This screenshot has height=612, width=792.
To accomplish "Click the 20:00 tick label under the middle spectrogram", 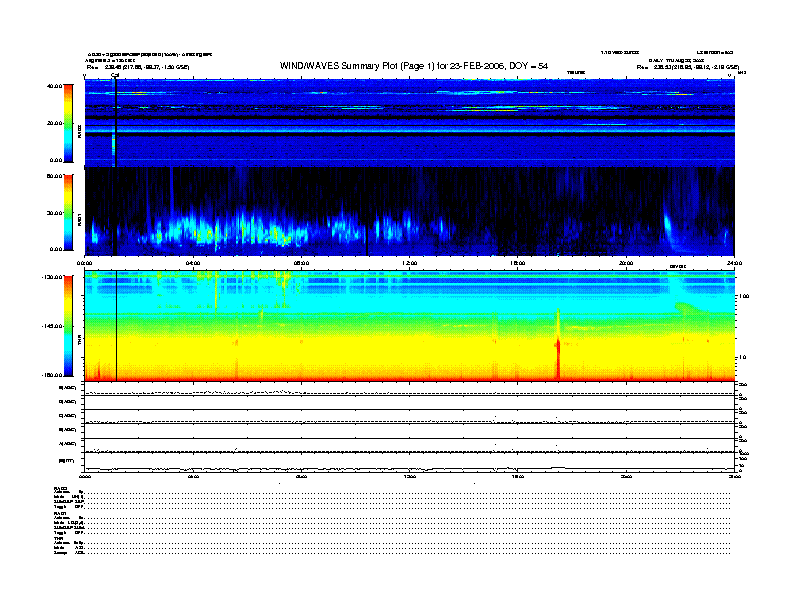I will [626, 263].
